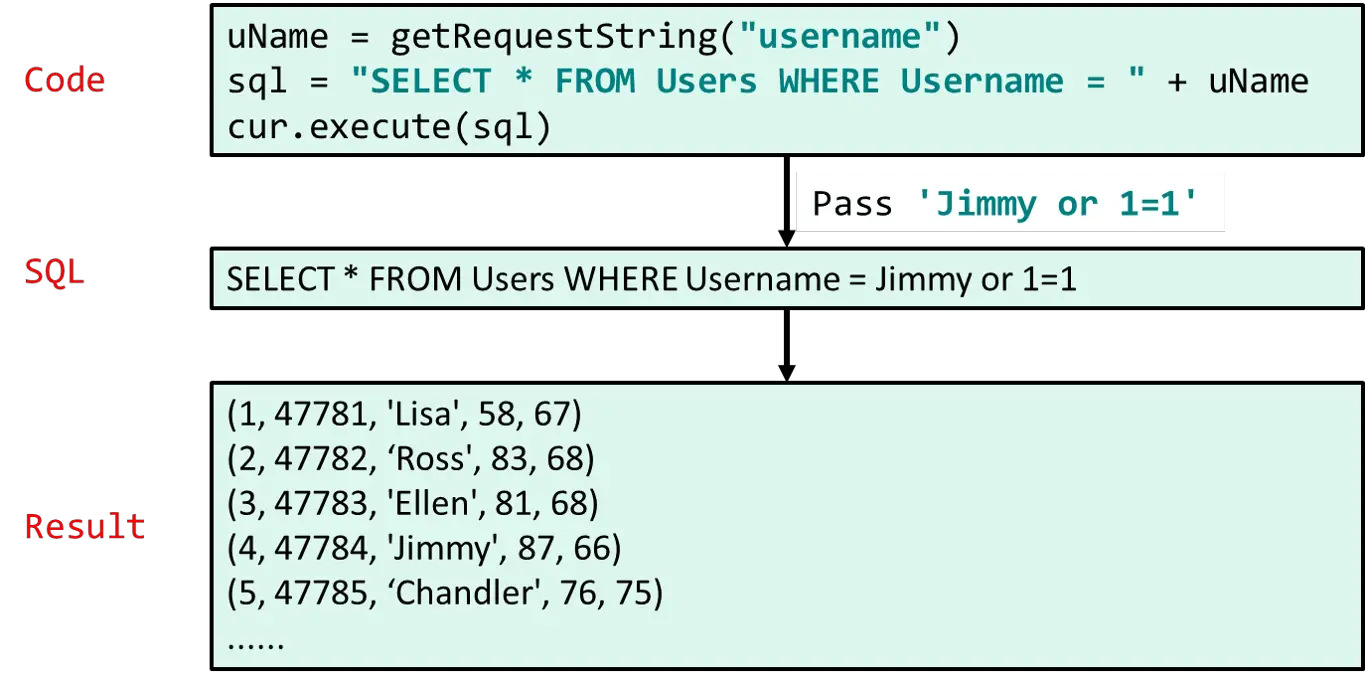
Task: Click "Jimmy or 1=1" in the SQL statement
Action: pos(976,279)
